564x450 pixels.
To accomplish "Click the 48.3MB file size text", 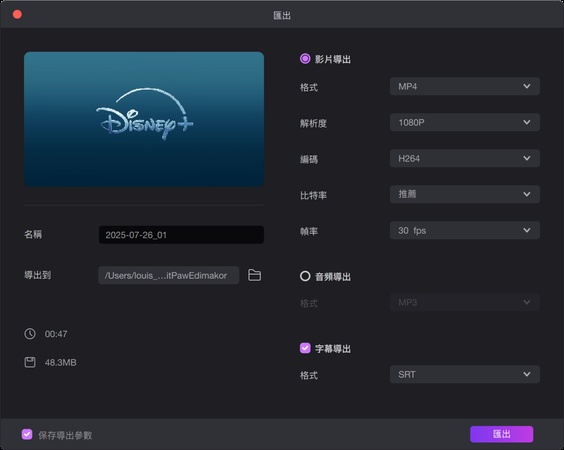I will [x=61, y=362].
